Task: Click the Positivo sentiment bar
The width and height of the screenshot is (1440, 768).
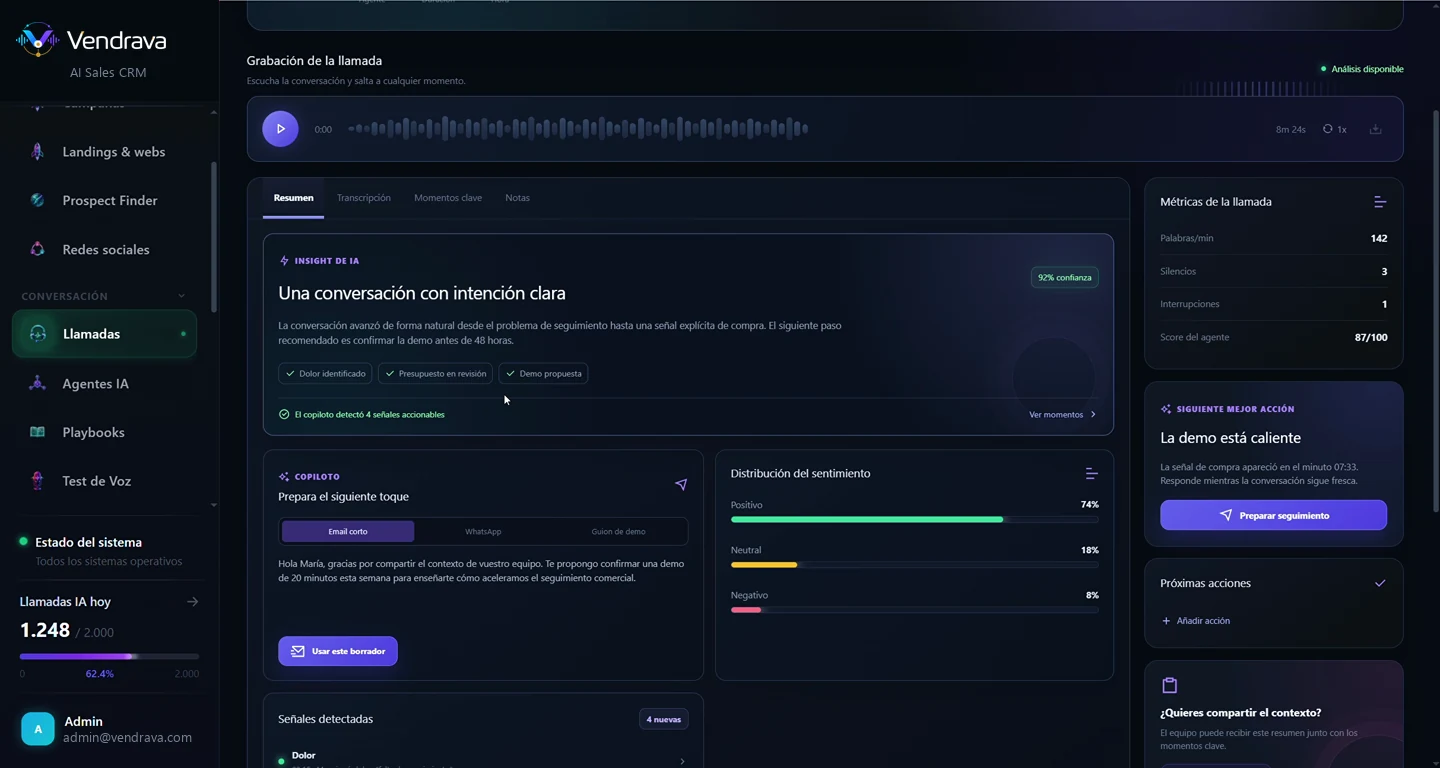Action: pos(914,519)
